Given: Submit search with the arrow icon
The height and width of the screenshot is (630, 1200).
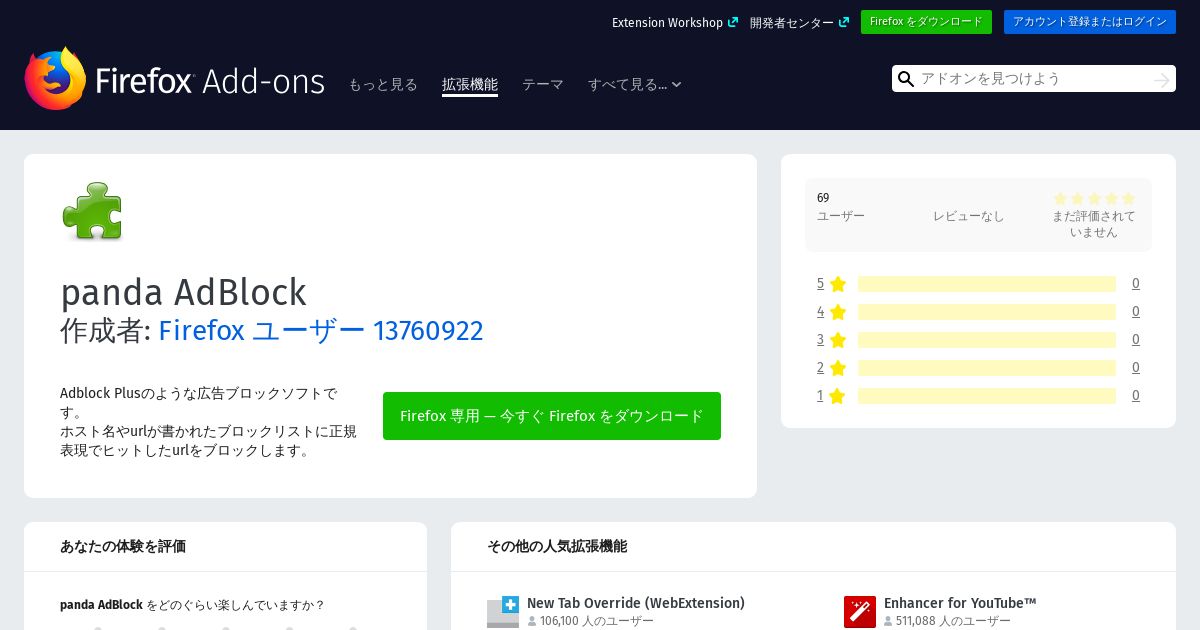Looking at the screenshot, I should point(1161,79).
